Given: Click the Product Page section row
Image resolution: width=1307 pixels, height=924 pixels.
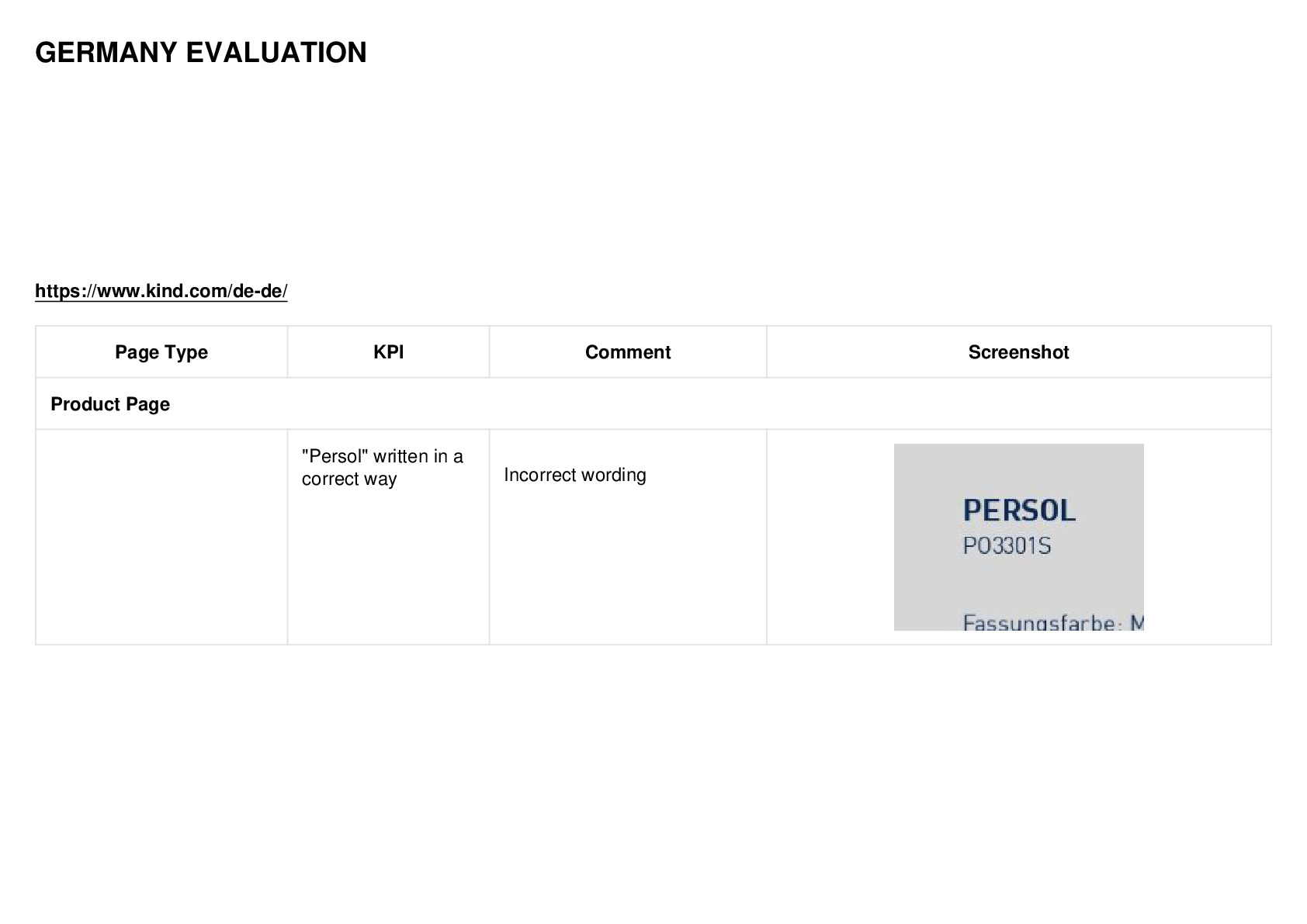Looking at the screenshot, I should coord(653,404).
